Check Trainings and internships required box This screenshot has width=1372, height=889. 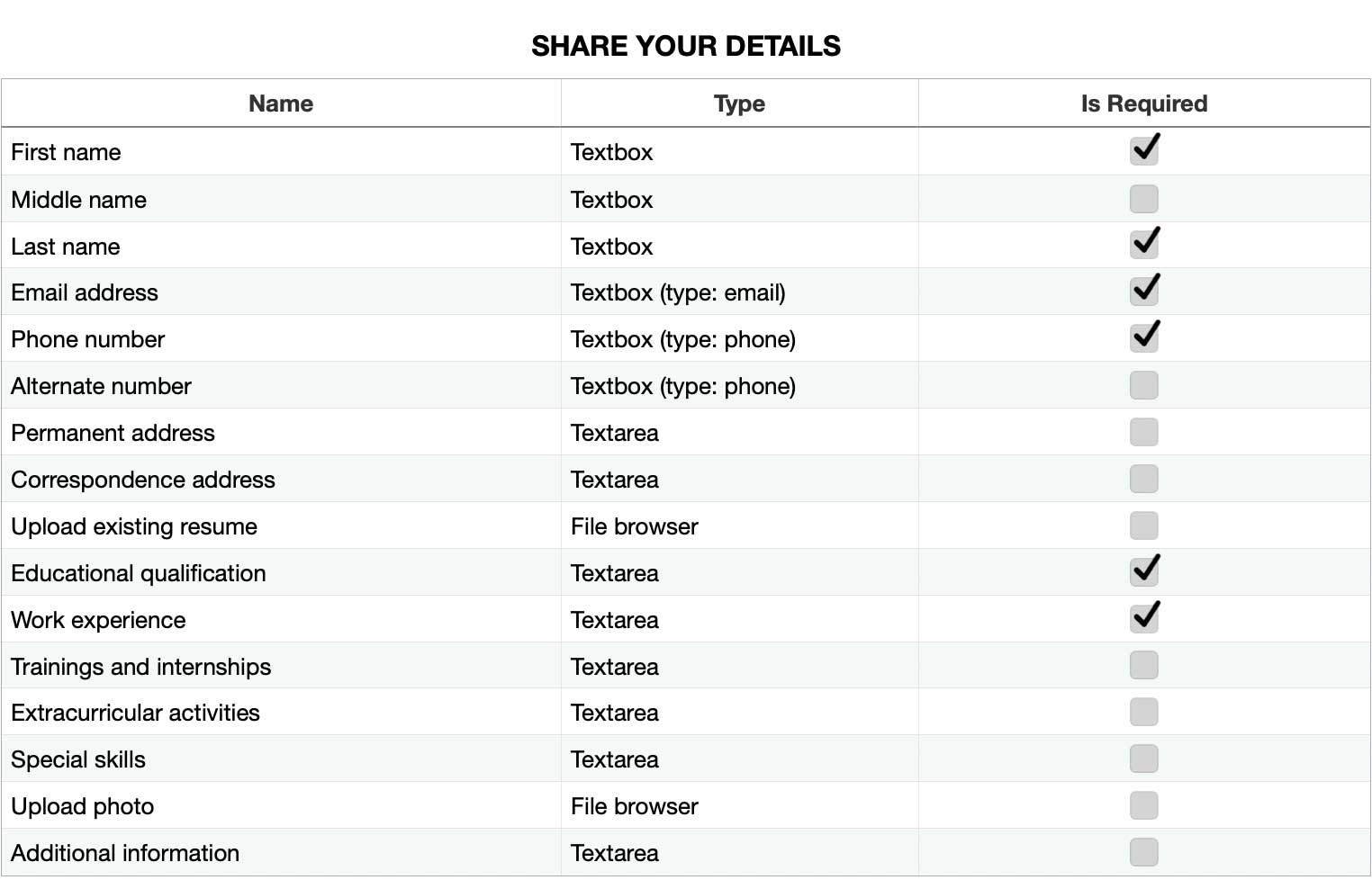coord(1144,666)
